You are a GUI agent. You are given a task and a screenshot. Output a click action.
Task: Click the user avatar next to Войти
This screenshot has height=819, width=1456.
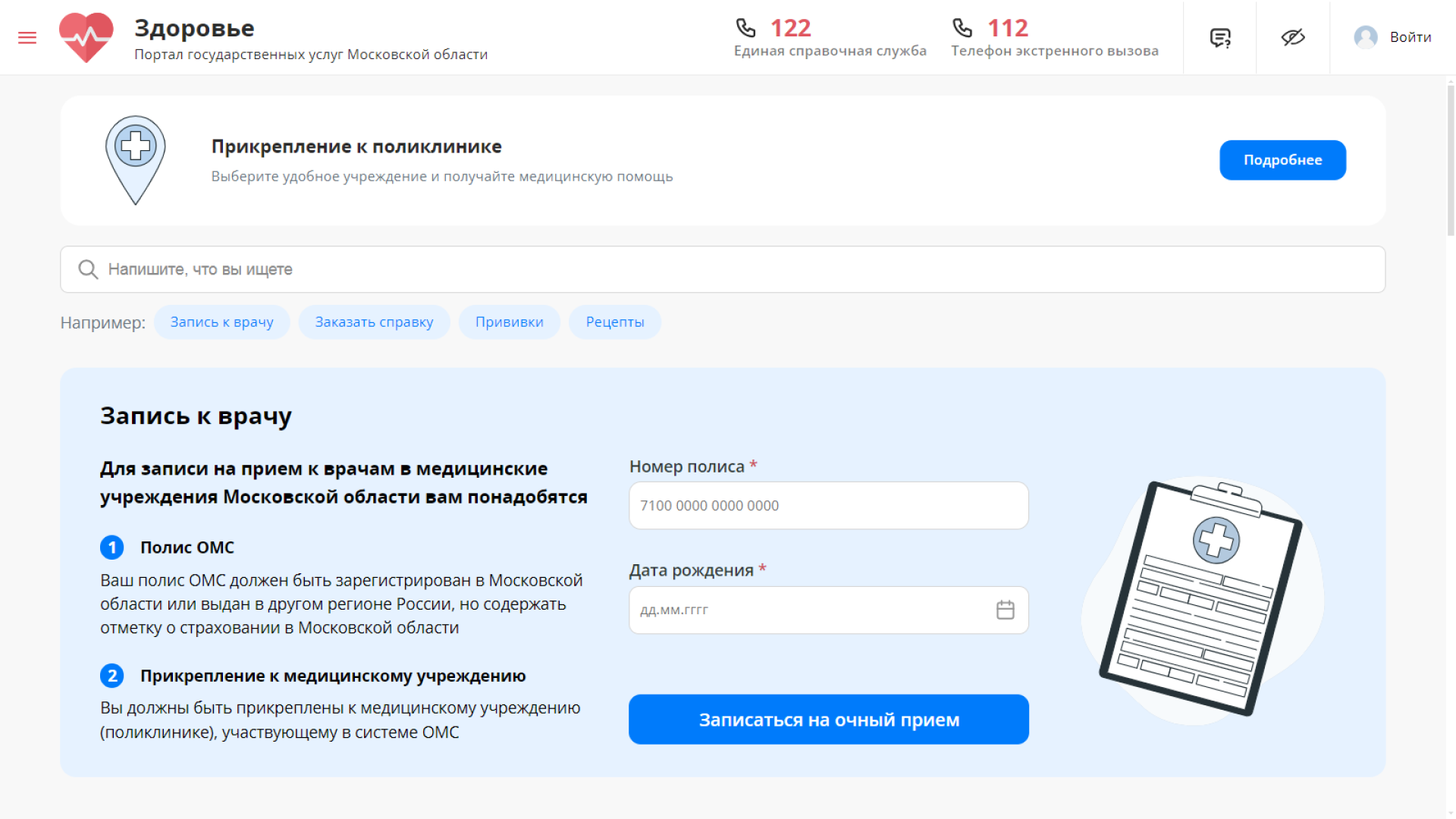tap(1365, 36)
